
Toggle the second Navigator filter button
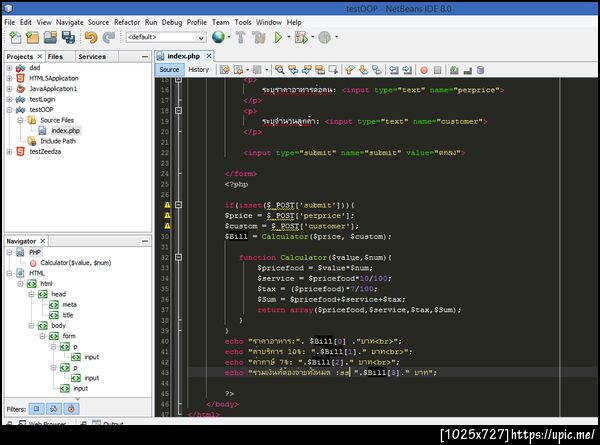[54, 409]
